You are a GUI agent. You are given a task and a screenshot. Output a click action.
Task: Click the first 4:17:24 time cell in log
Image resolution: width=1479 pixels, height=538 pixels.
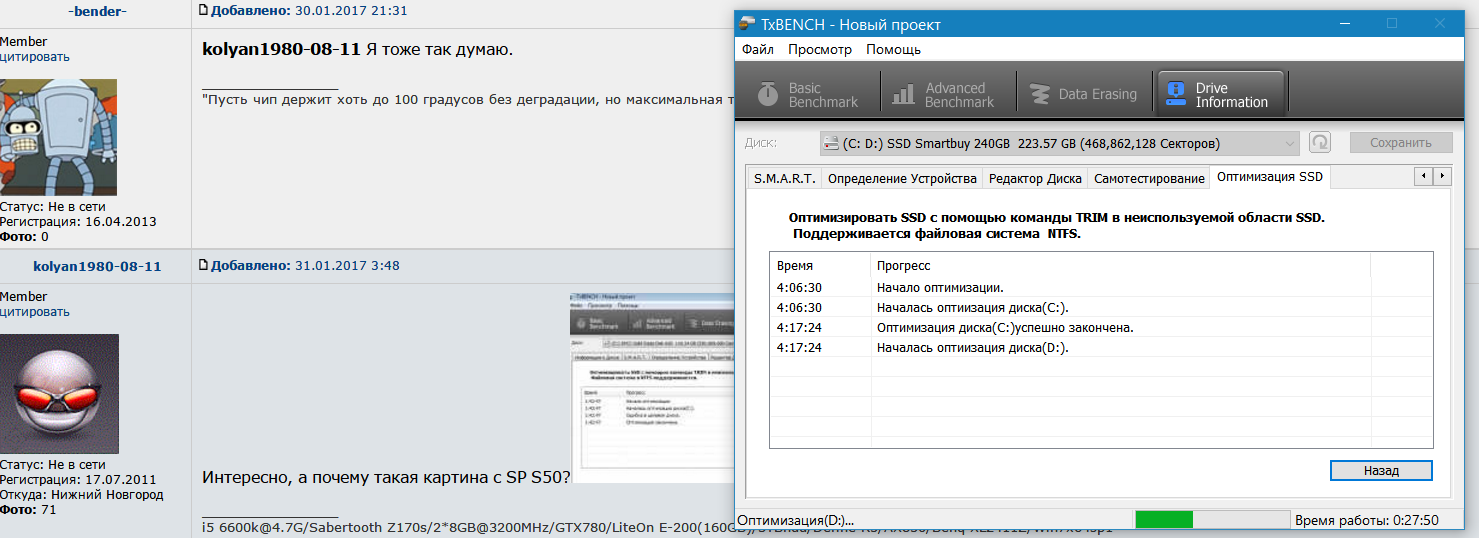click(x=799, y=328)
